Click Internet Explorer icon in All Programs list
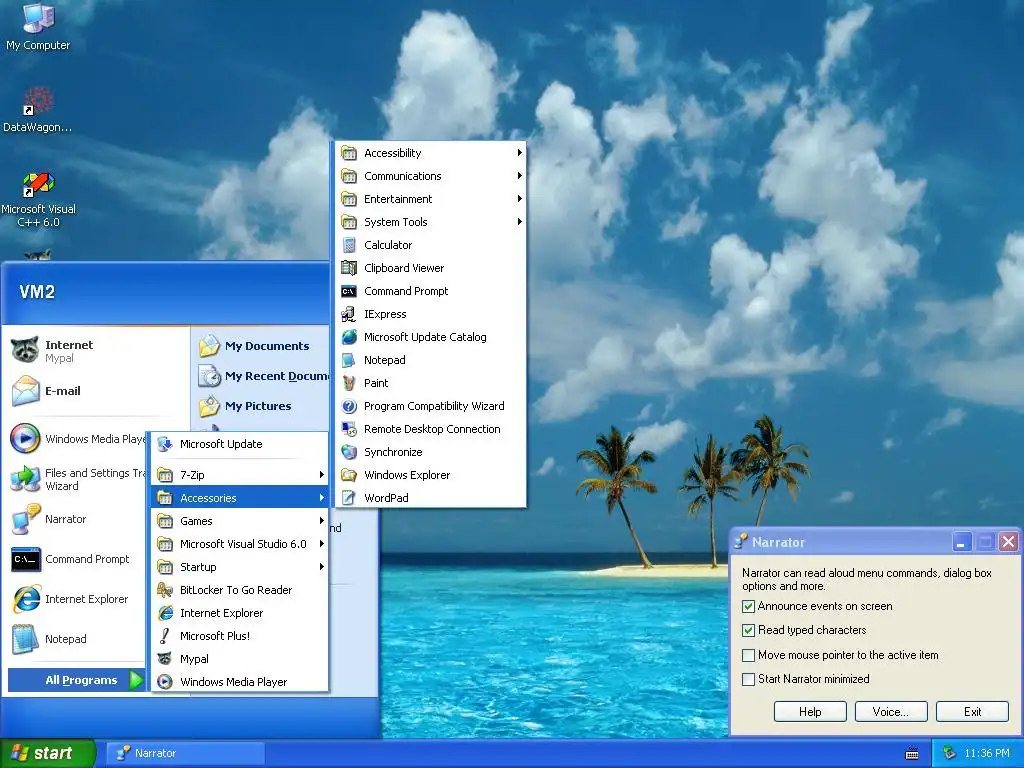 point(165,613)
